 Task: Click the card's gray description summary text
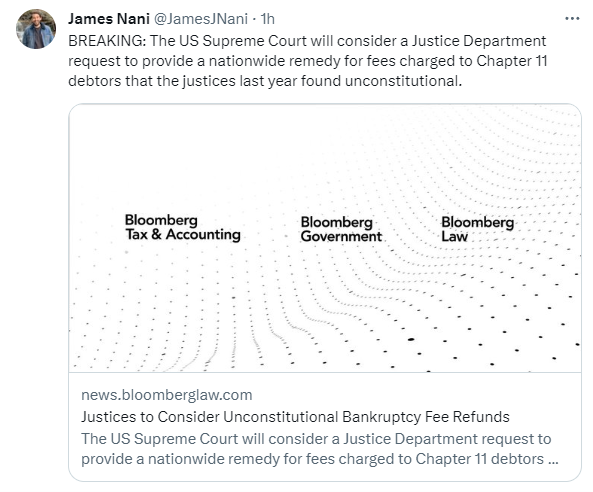(320, 449)
